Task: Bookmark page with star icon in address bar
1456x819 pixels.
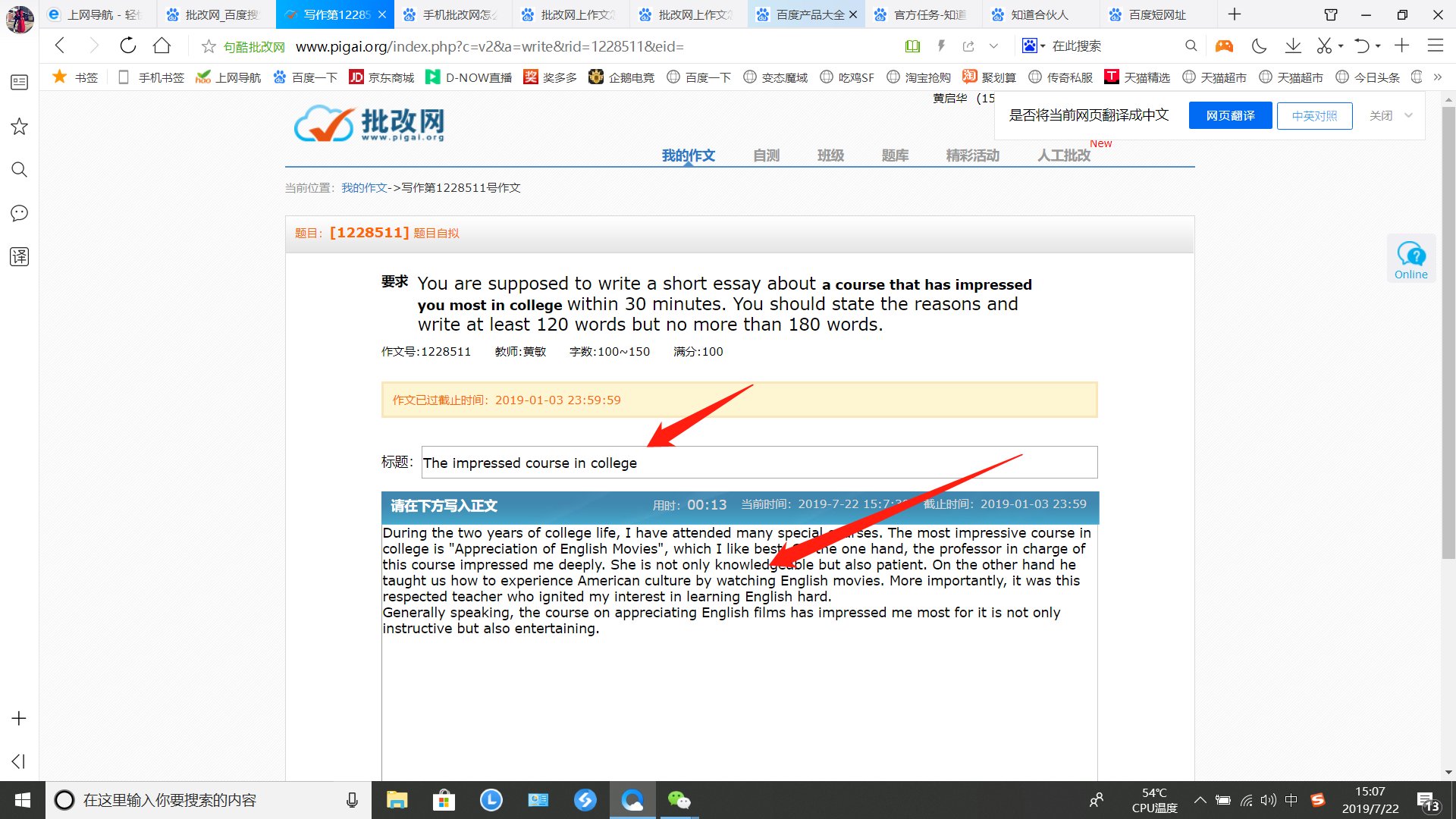Action: 209,47
